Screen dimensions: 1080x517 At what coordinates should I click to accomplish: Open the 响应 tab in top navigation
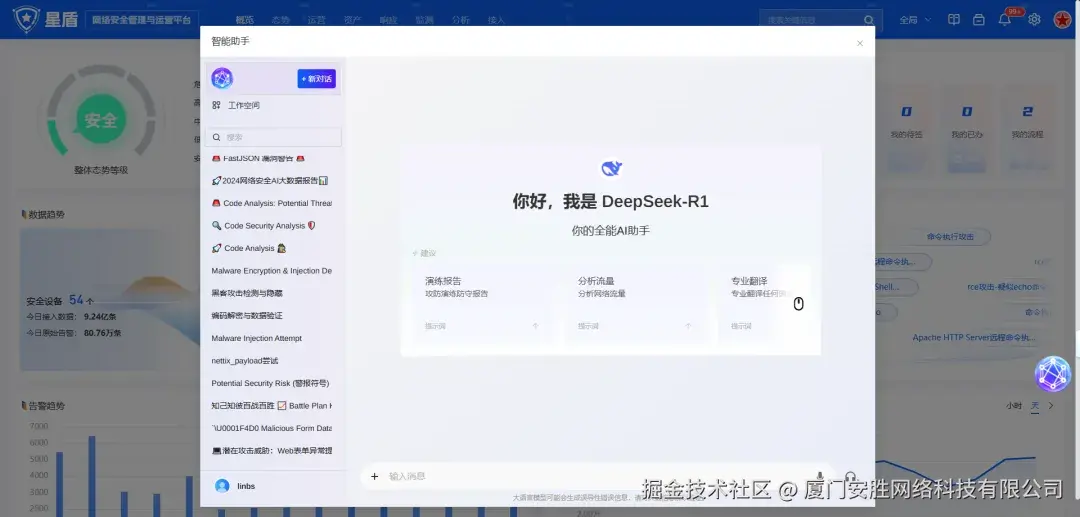(x=388, y=20)
